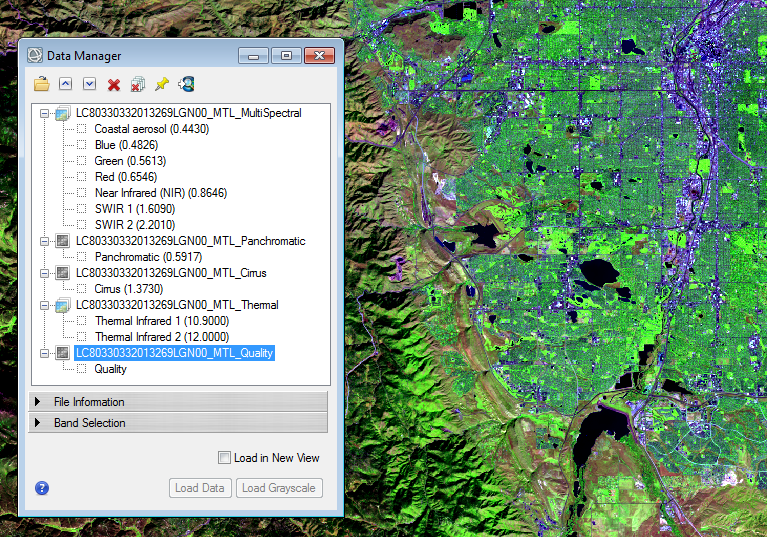This screenshot has height=537, width=767.
Task: Select Thermal Infrared 1 (10.9000) band
Action: [161, 321]
